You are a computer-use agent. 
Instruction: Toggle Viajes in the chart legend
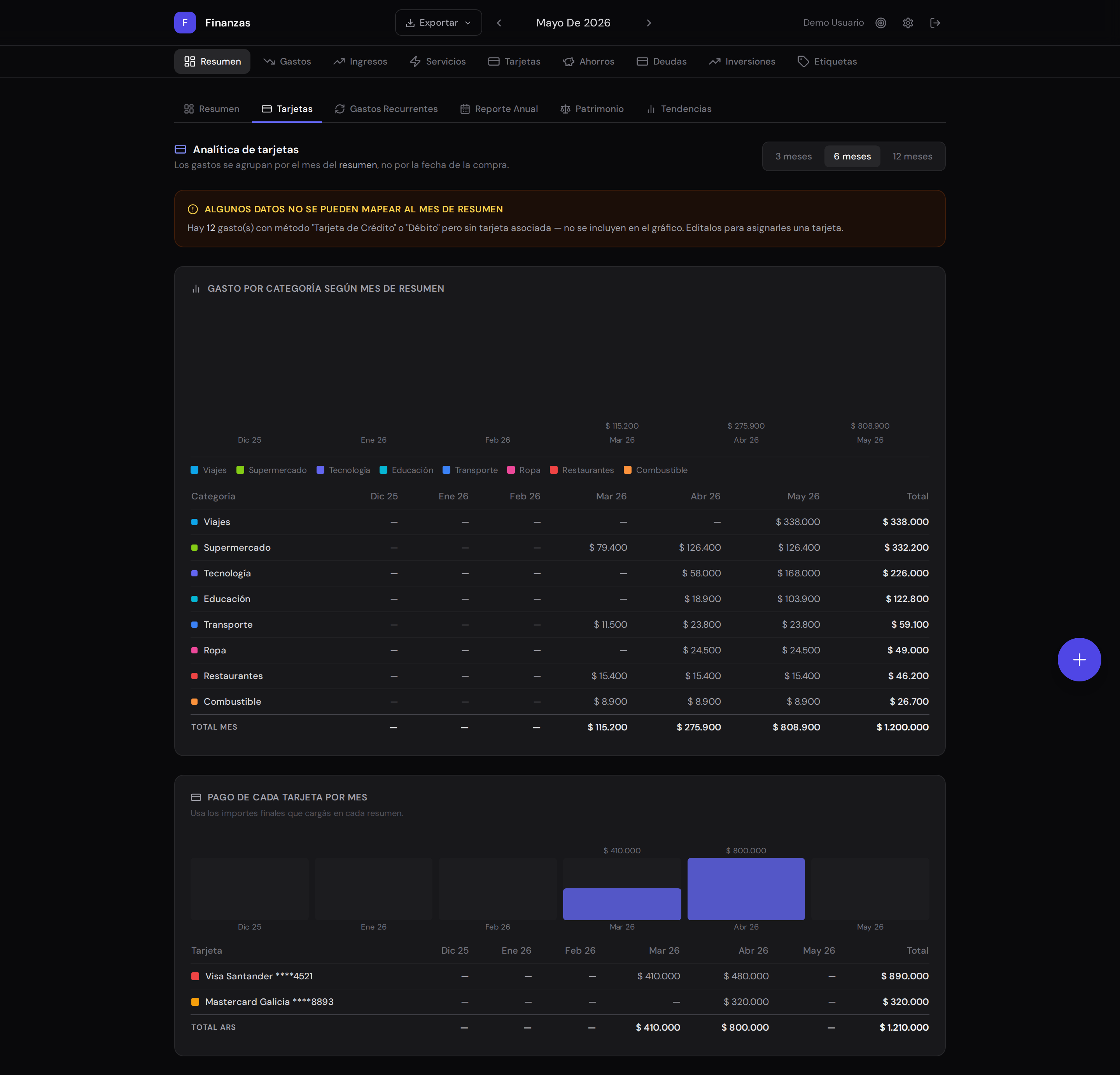point(208,470)
